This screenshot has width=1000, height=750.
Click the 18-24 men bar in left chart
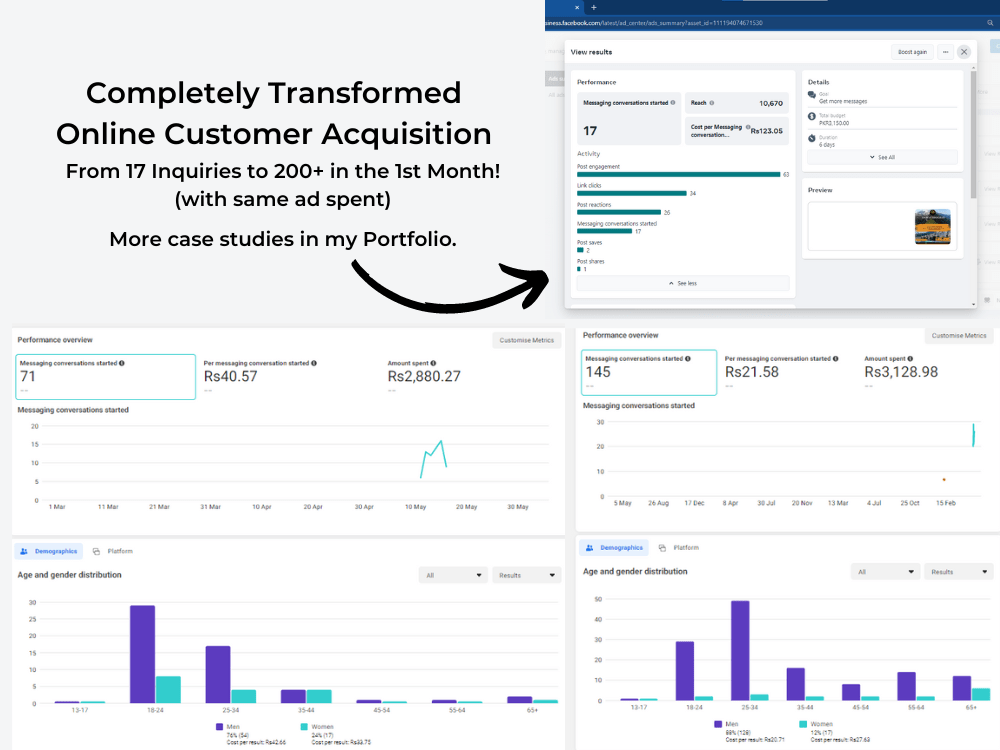(142, 654)
